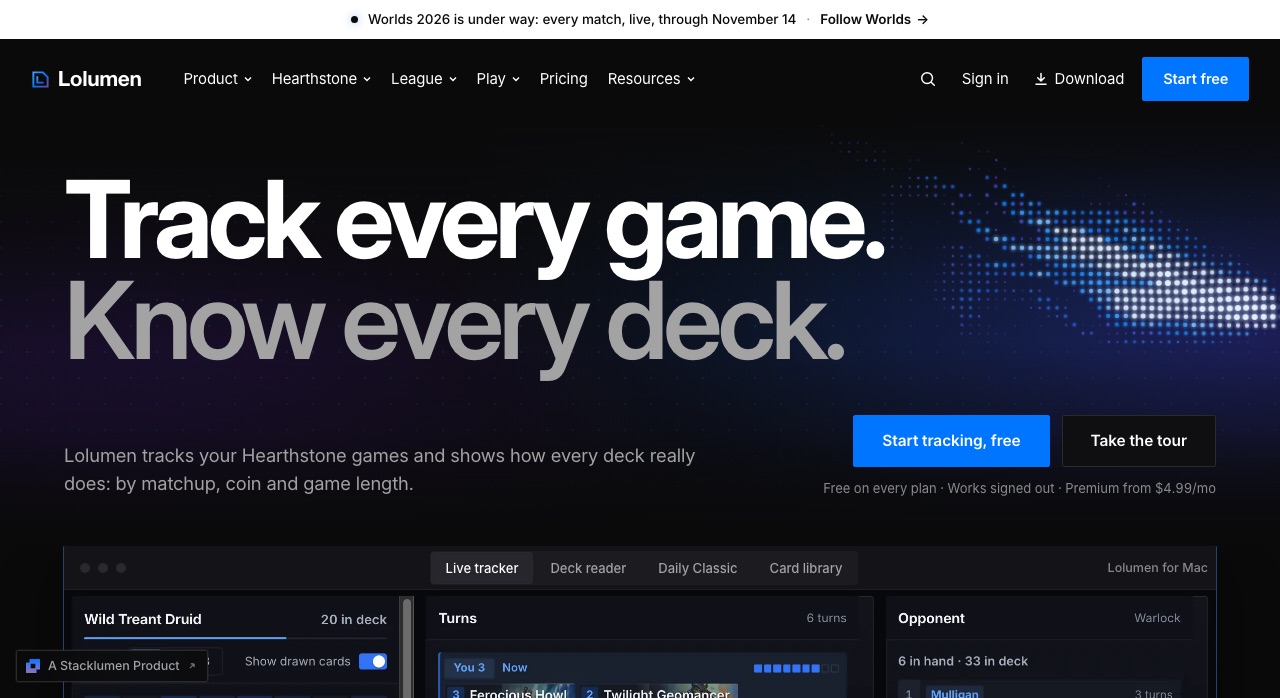Click the Start free button
This screenshot has width=1280, height=698.
tap(1195, 79)
